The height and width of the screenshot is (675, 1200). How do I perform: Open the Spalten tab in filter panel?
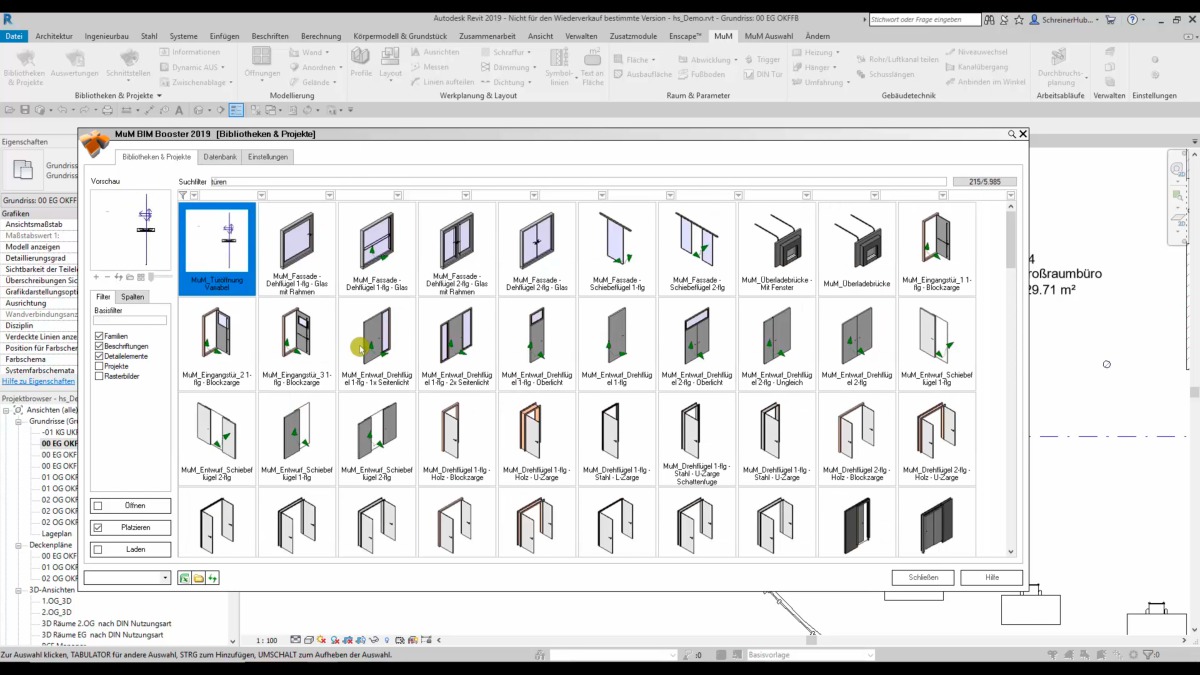pos(132,297)
